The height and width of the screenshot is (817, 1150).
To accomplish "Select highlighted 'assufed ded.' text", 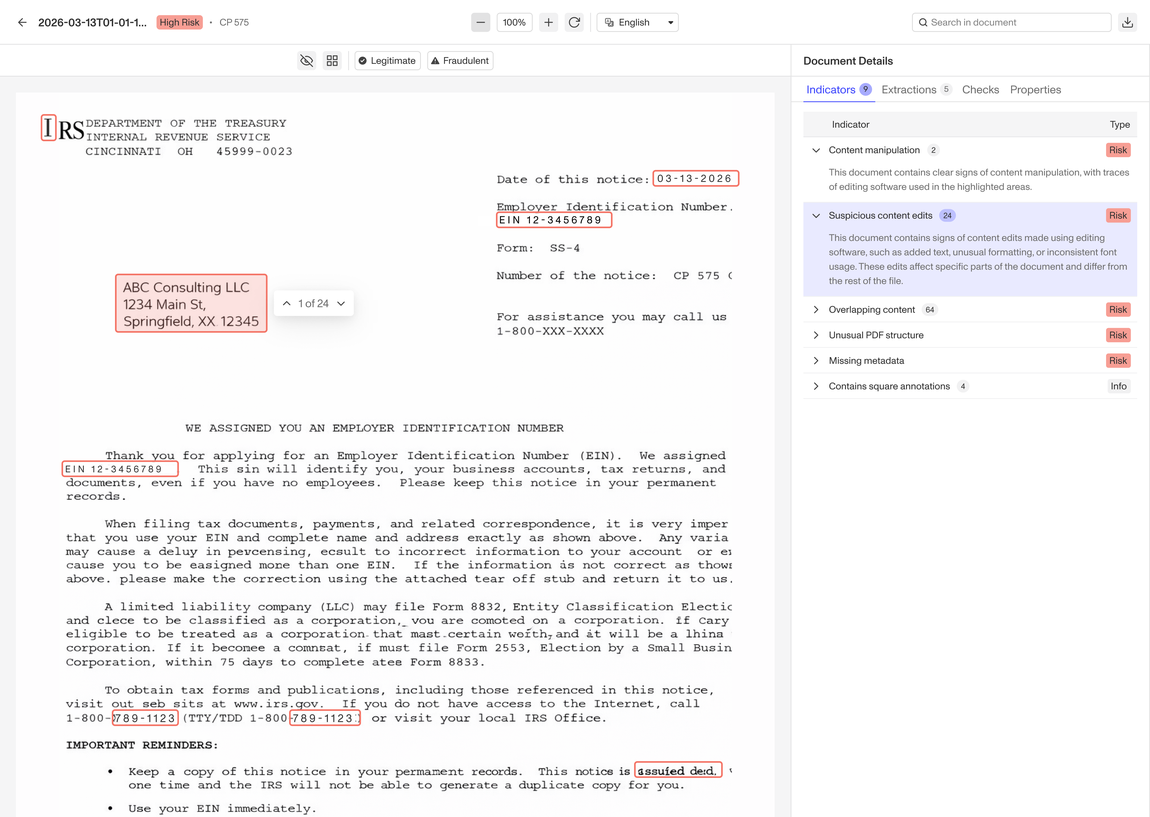I will tap(678, 770).
